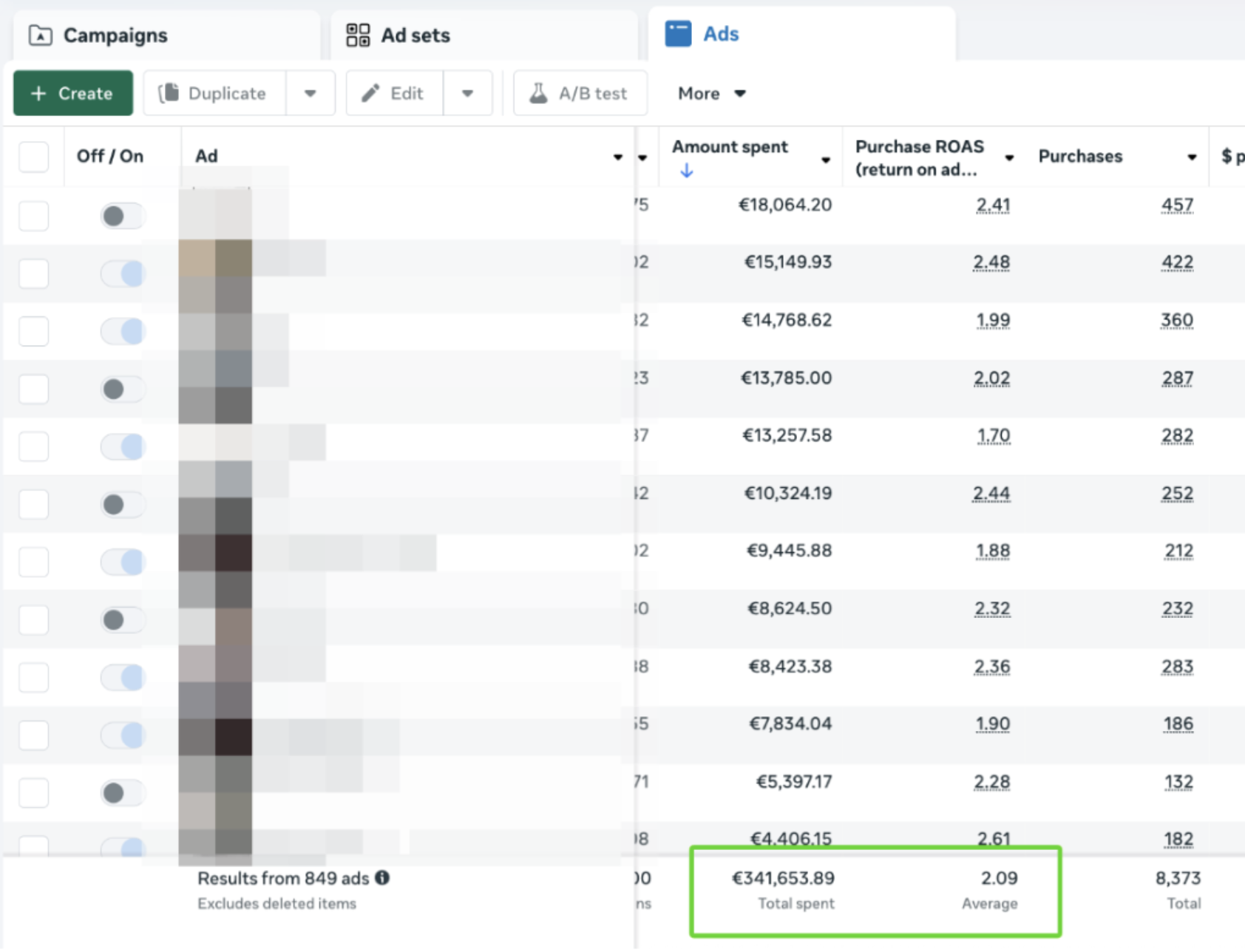The width and height of the screenshot is (1245, 952).
Task: Turn on the ad with €18,064.20 spent
Action: [x=122, y=216]
